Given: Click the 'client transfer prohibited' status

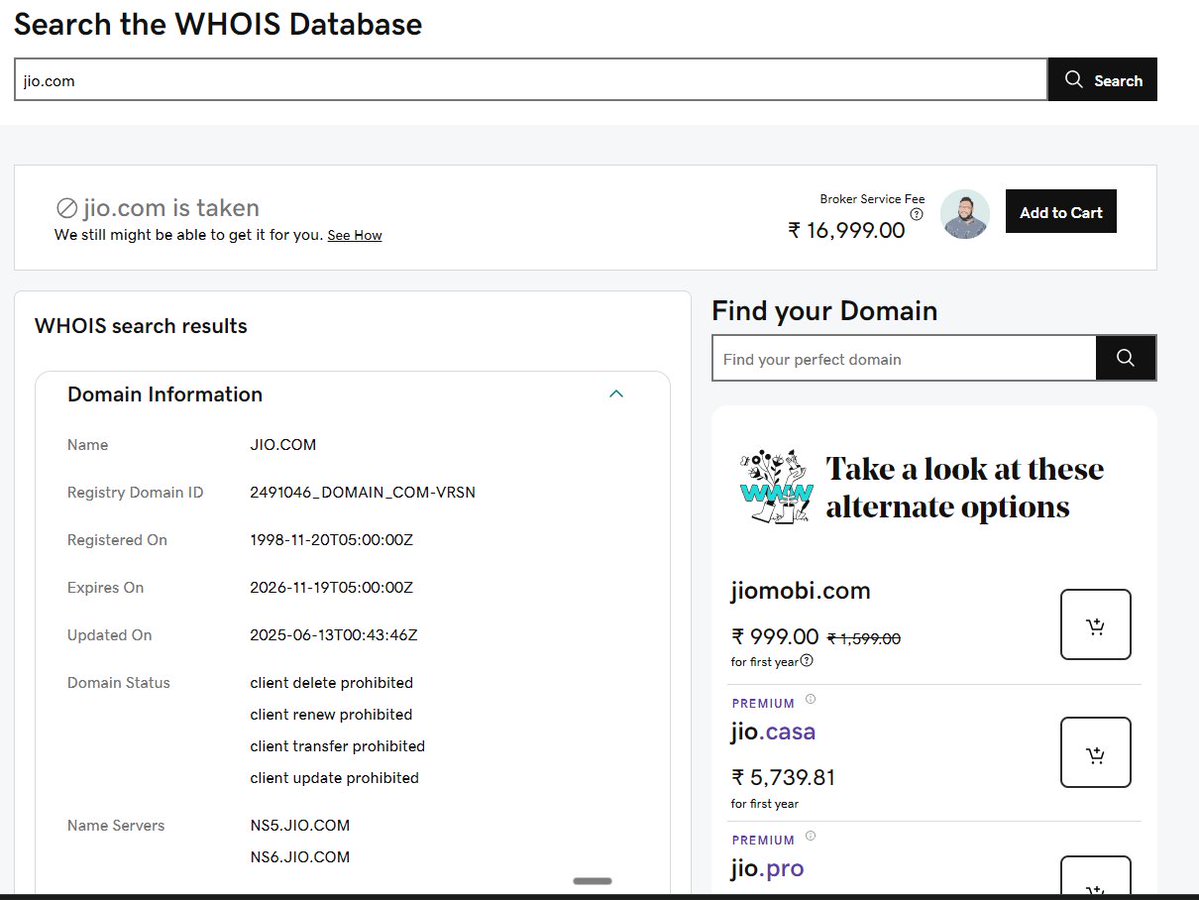Looking at the screenshot, I should (337, 746).
